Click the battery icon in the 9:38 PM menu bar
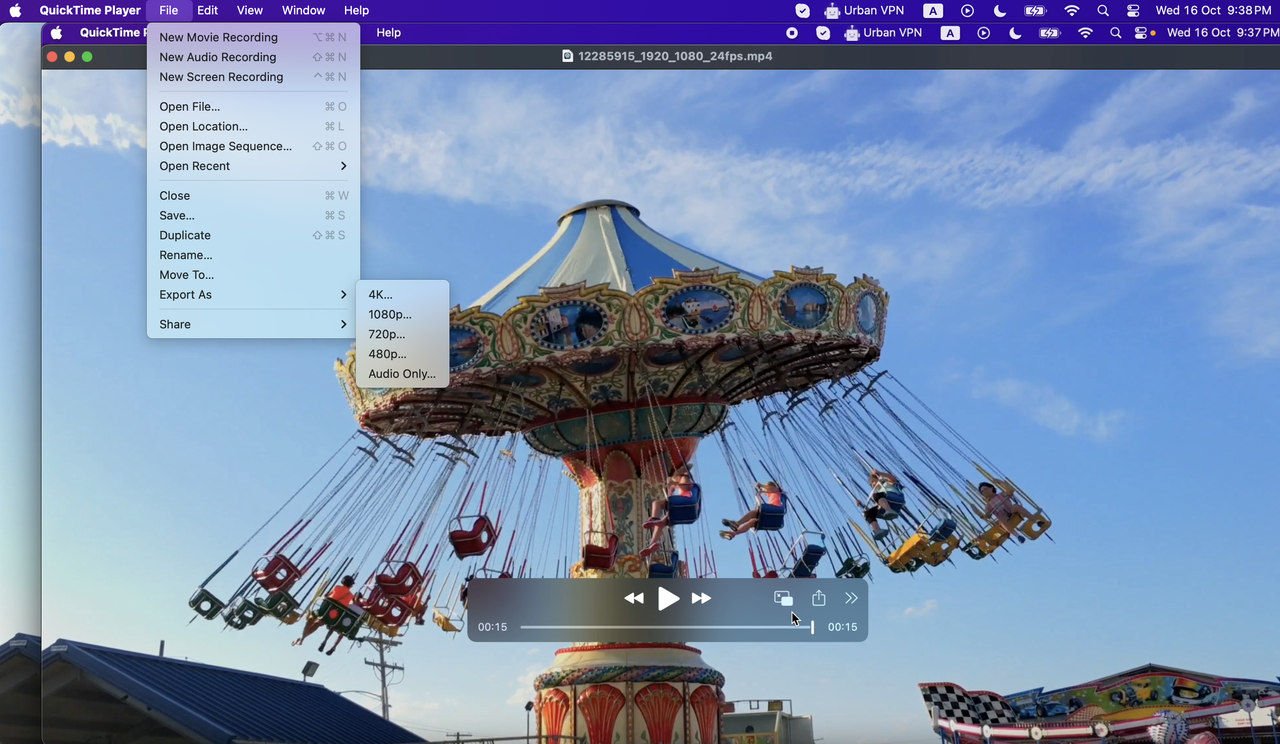Viewport: 1280px width, 744px height. (x=1035, y=10)
